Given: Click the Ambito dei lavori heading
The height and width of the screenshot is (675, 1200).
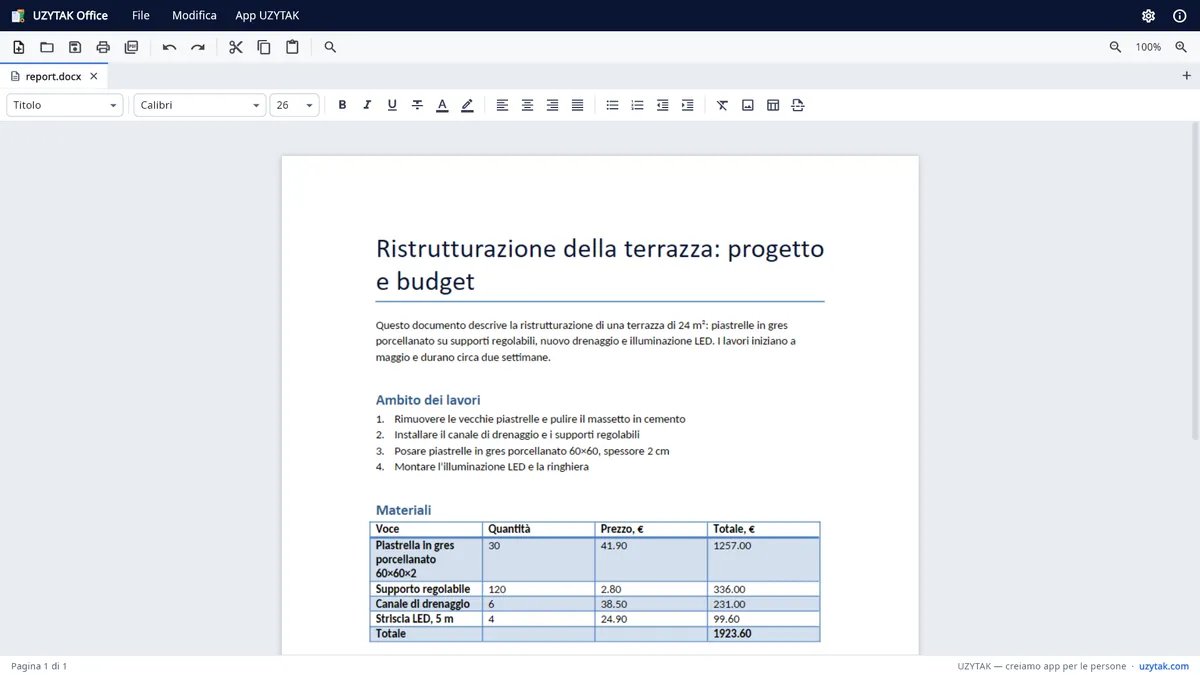Looking at the screenshot, I should (428, 400).
